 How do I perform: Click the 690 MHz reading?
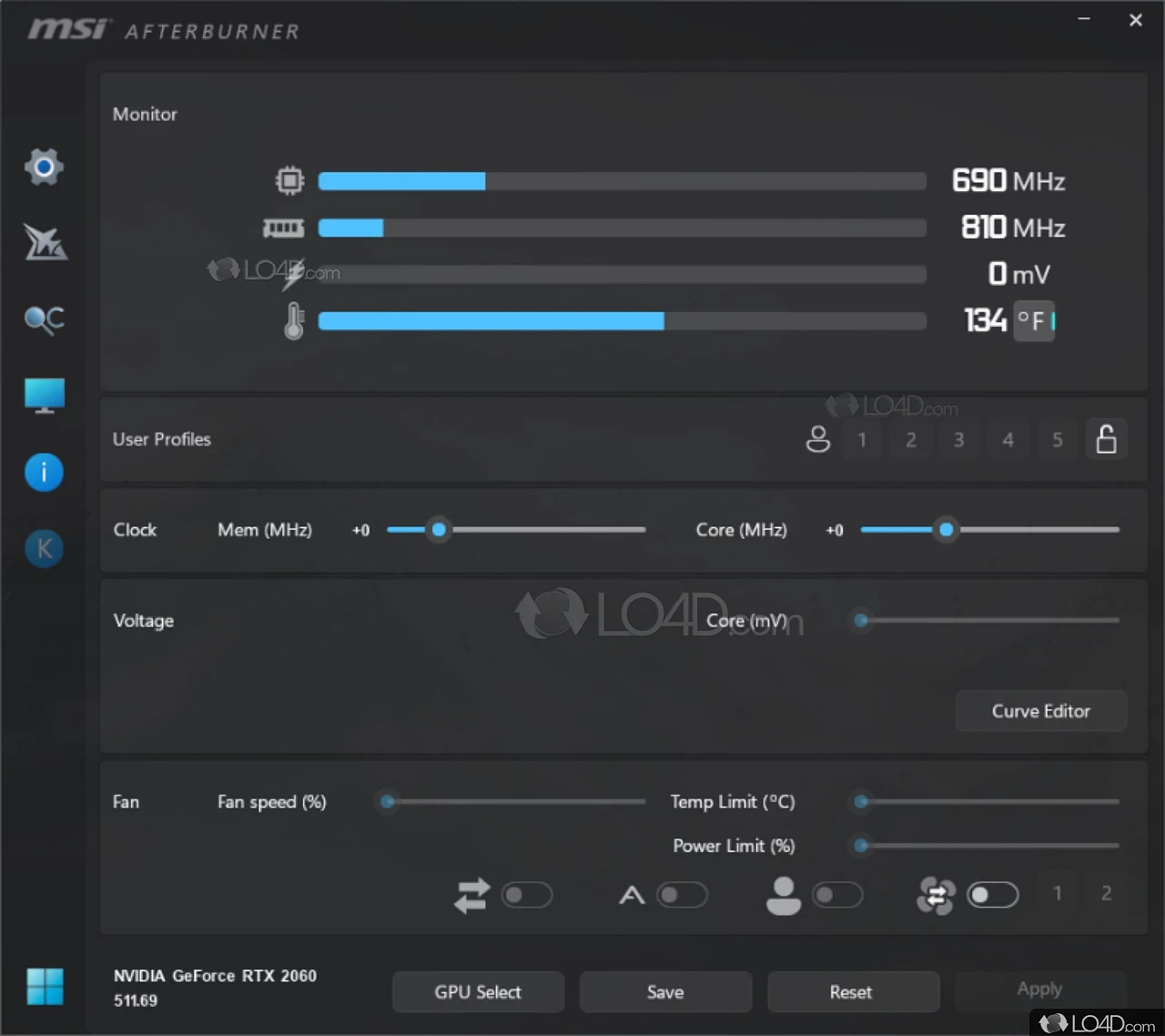click(x=1008, y=180)
